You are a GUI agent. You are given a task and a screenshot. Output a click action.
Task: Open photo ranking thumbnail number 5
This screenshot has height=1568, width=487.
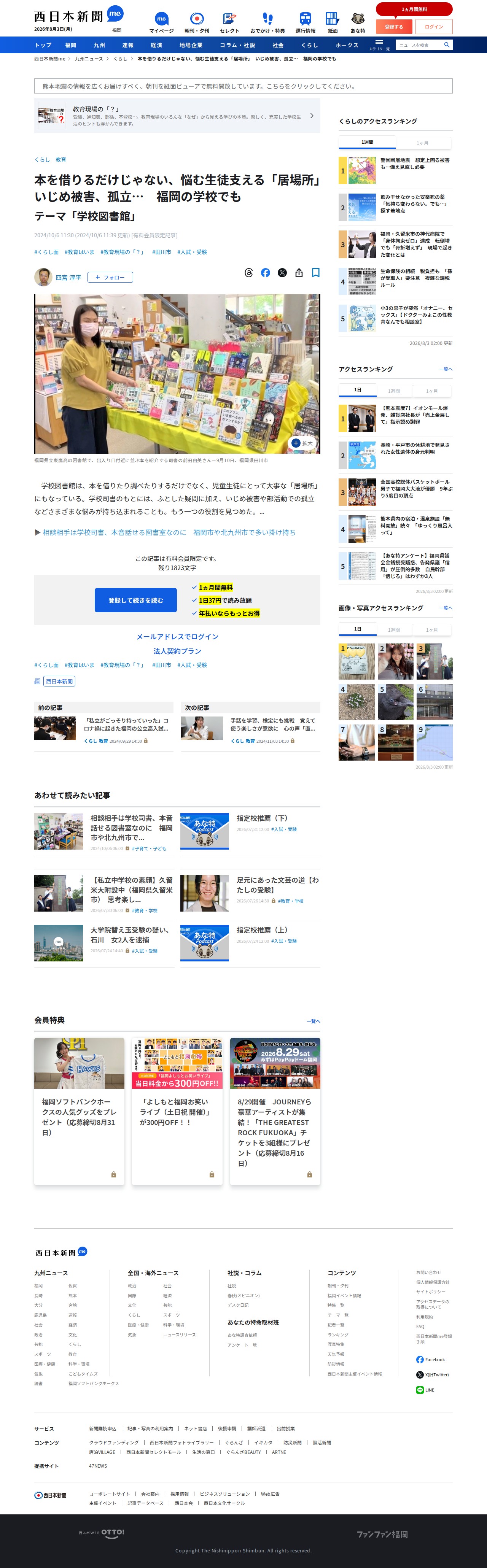(x=396, y=702)
